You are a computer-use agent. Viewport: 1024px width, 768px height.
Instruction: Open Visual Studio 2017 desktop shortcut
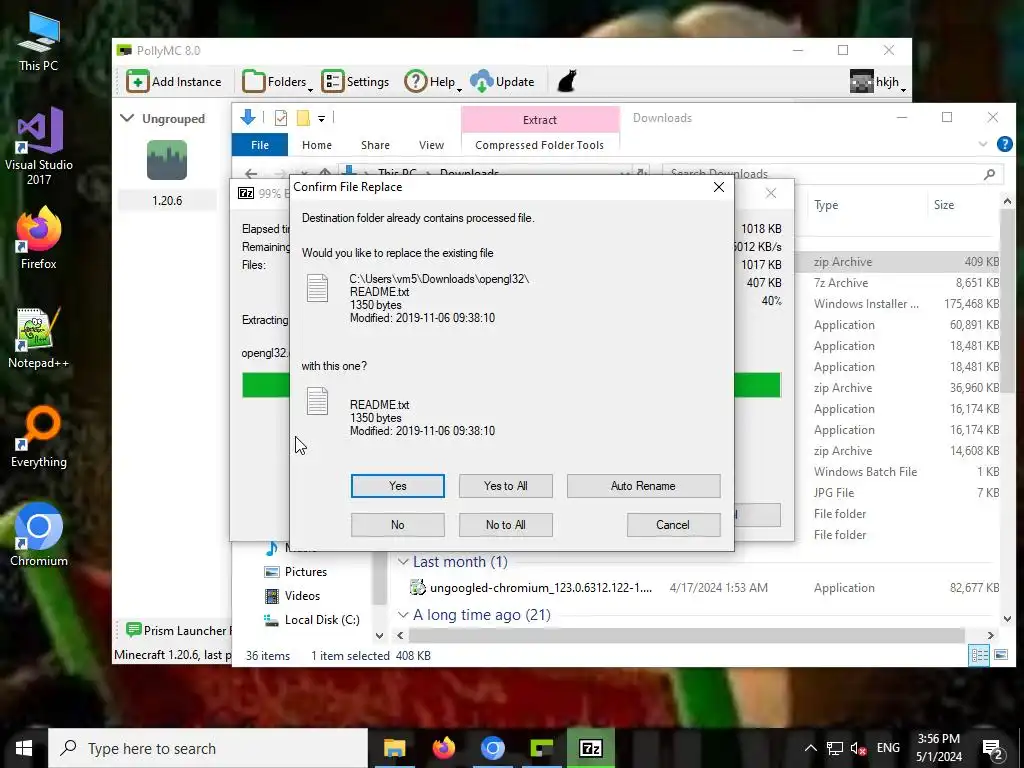click(x=39, y=146)
